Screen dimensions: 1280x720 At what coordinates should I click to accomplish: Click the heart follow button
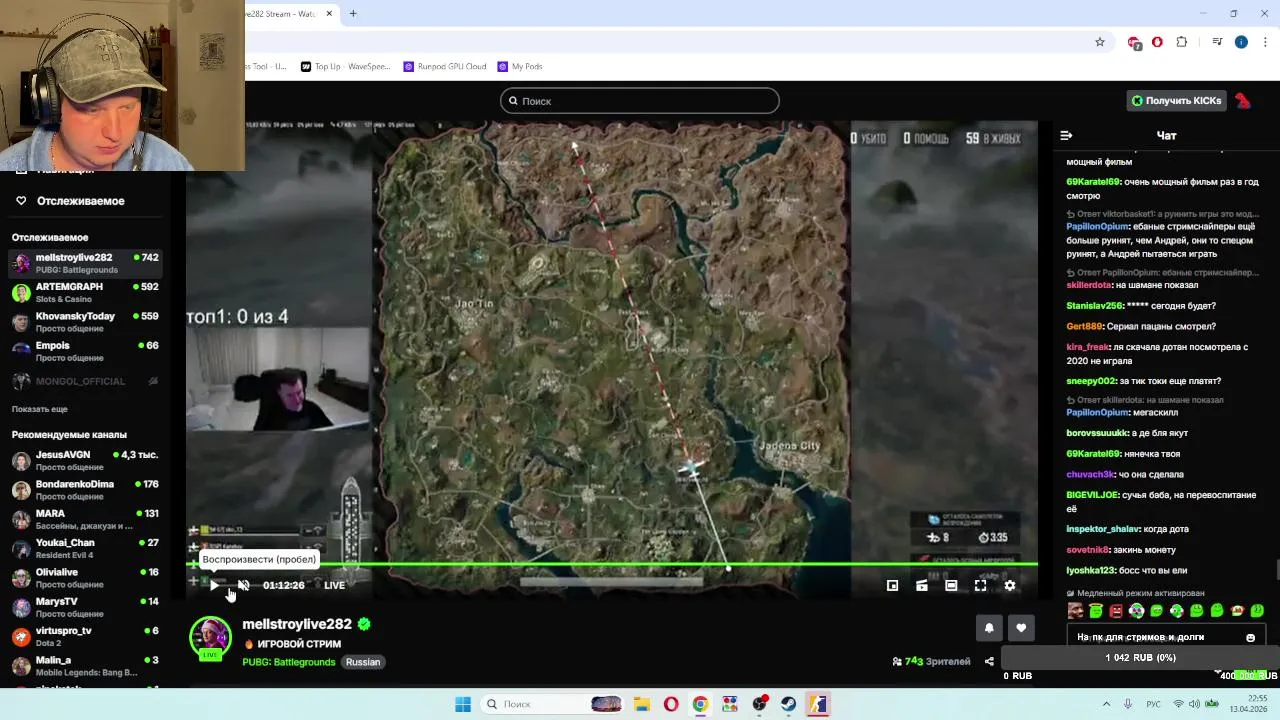pos(1021,628)
